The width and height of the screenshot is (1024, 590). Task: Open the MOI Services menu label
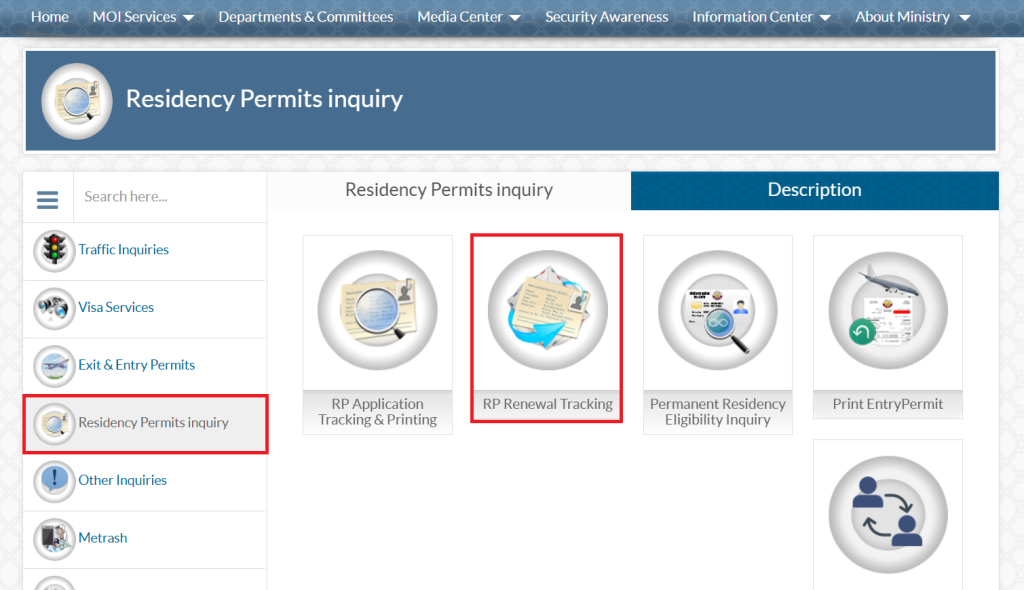tap(135, 16)
